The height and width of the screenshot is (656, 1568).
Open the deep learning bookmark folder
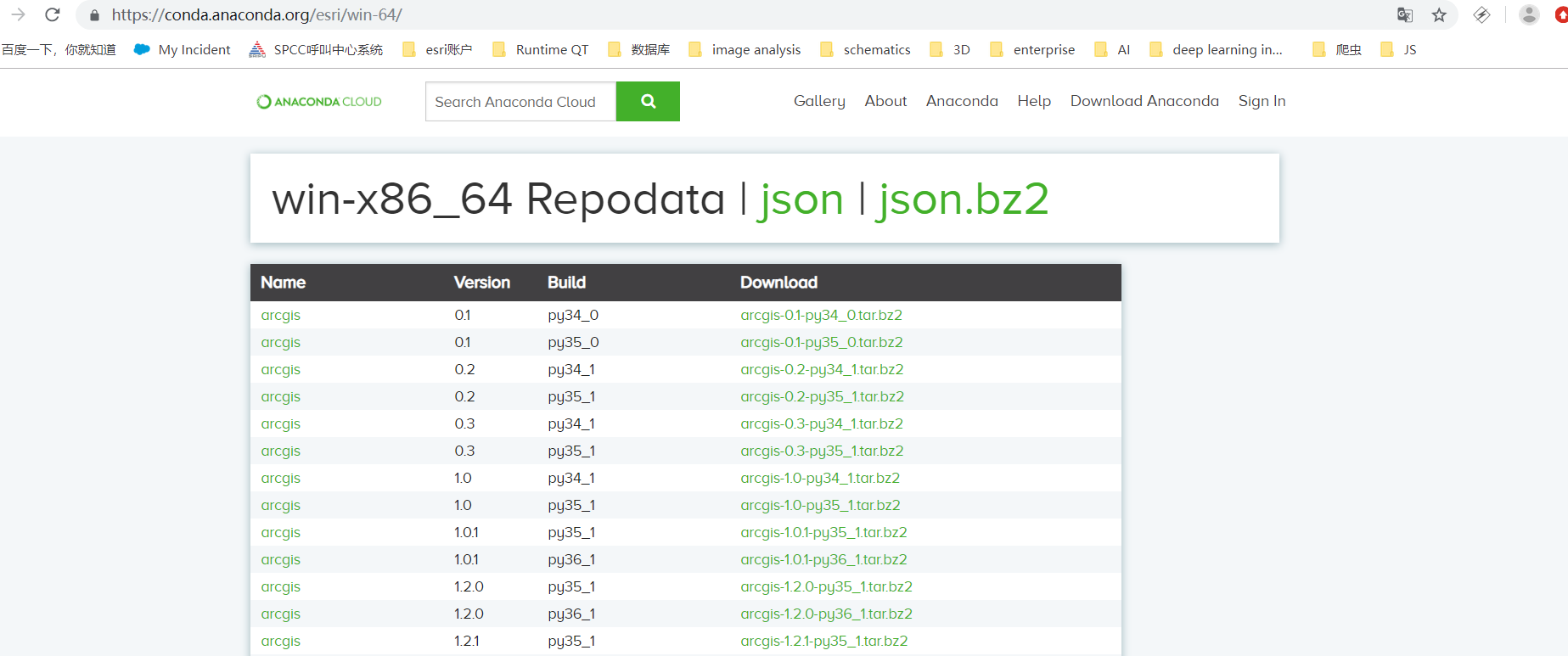[x=1216, y=49]
